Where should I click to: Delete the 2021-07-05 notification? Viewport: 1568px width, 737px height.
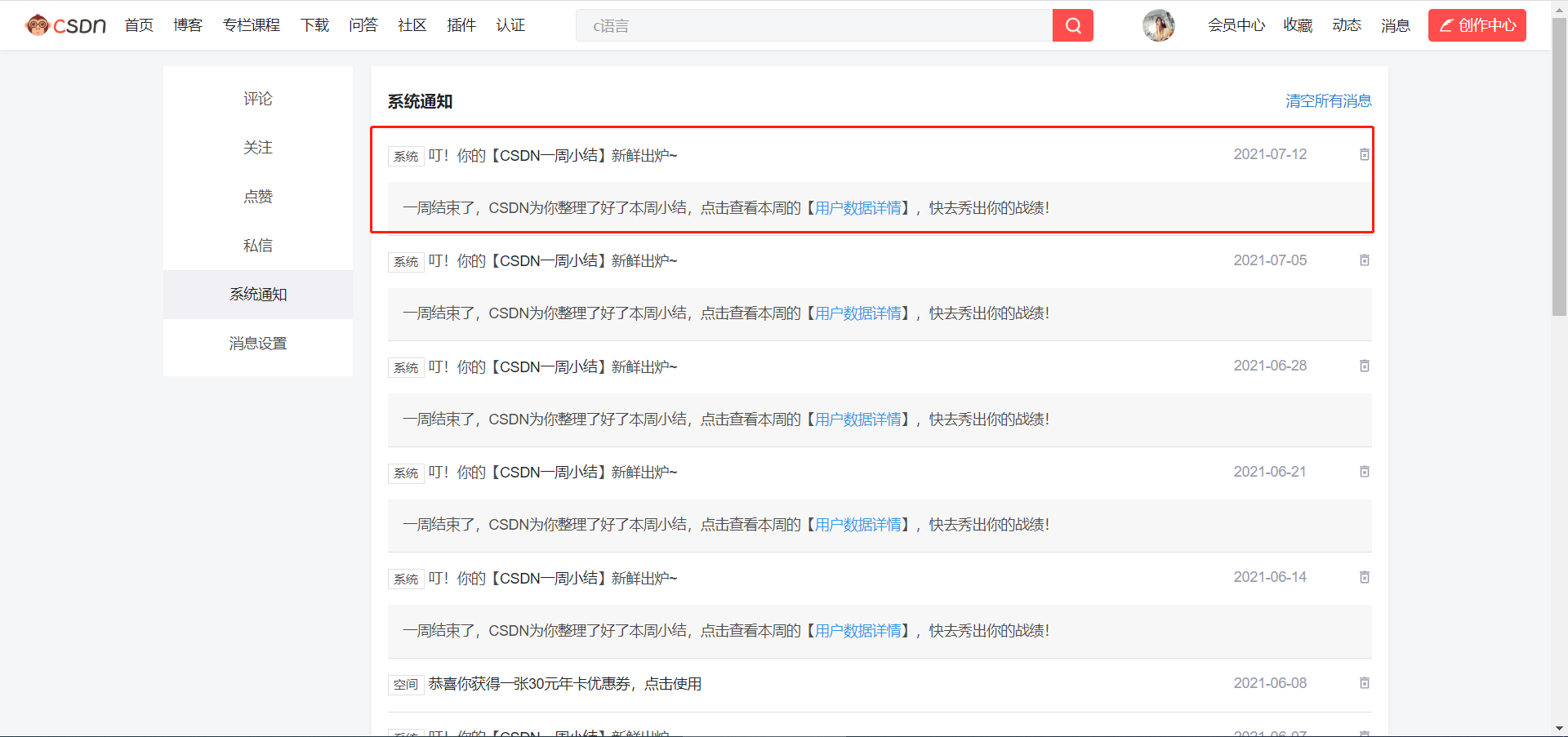[x=1364, y=260]
